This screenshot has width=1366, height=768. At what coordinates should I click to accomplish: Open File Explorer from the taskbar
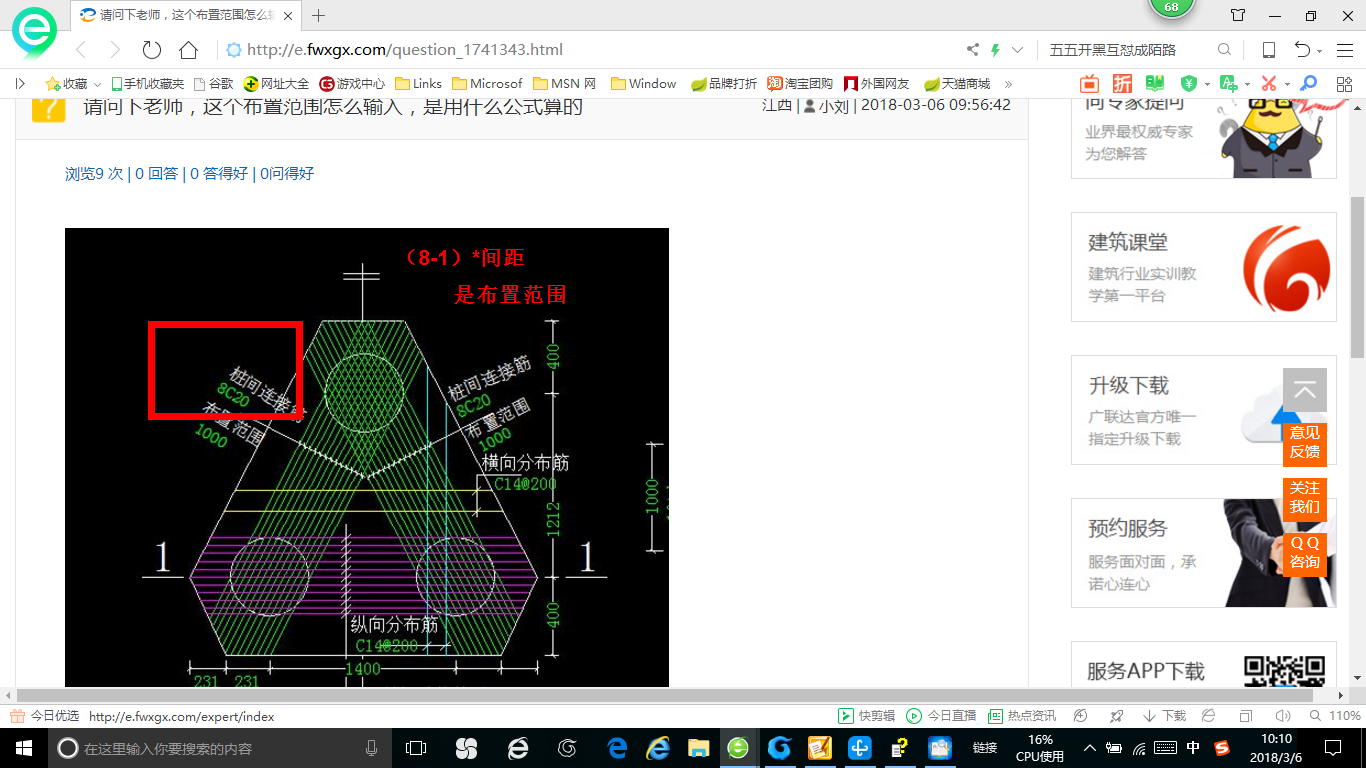(697, 748)
